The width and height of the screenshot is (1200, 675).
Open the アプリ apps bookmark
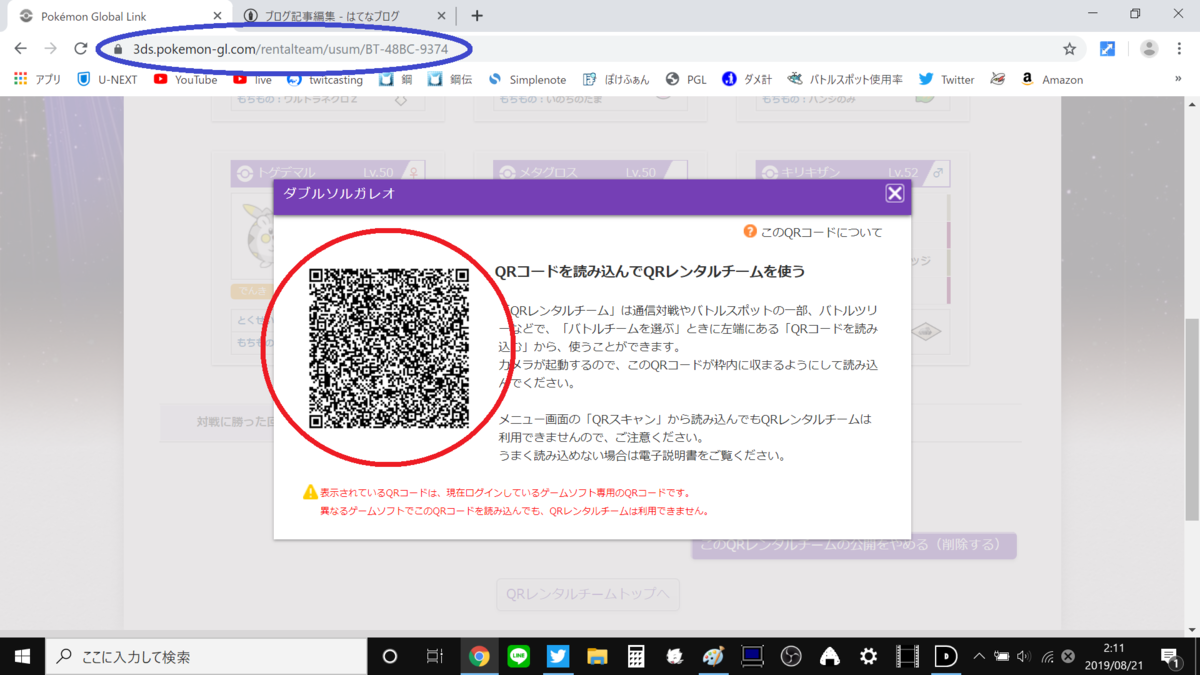click(38, 79)
